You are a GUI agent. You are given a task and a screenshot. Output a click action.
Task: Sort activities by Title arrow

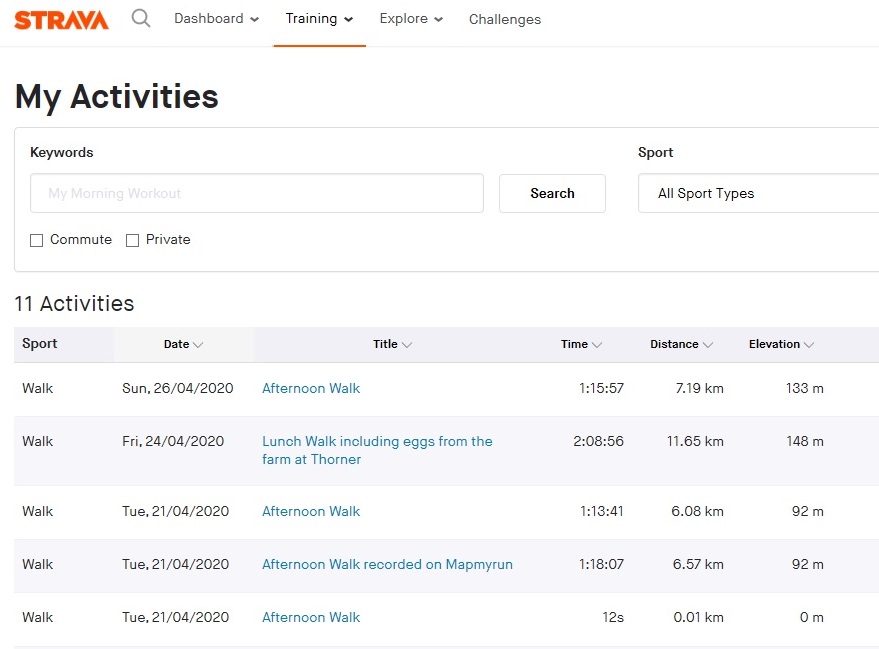pyautogui.click(x=407, y=345)
